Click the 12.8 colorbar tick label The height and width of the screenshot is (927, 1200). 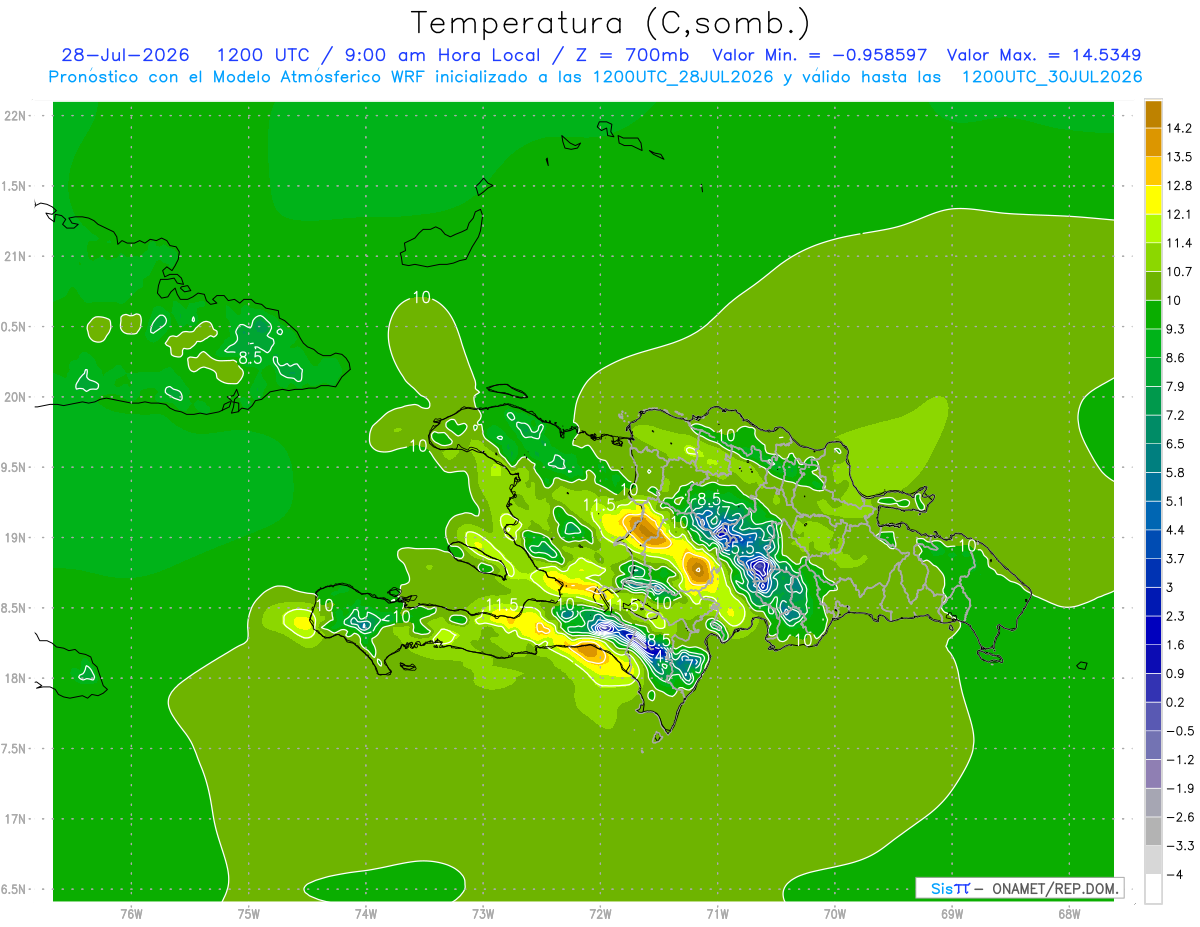tap(1180, 186)
